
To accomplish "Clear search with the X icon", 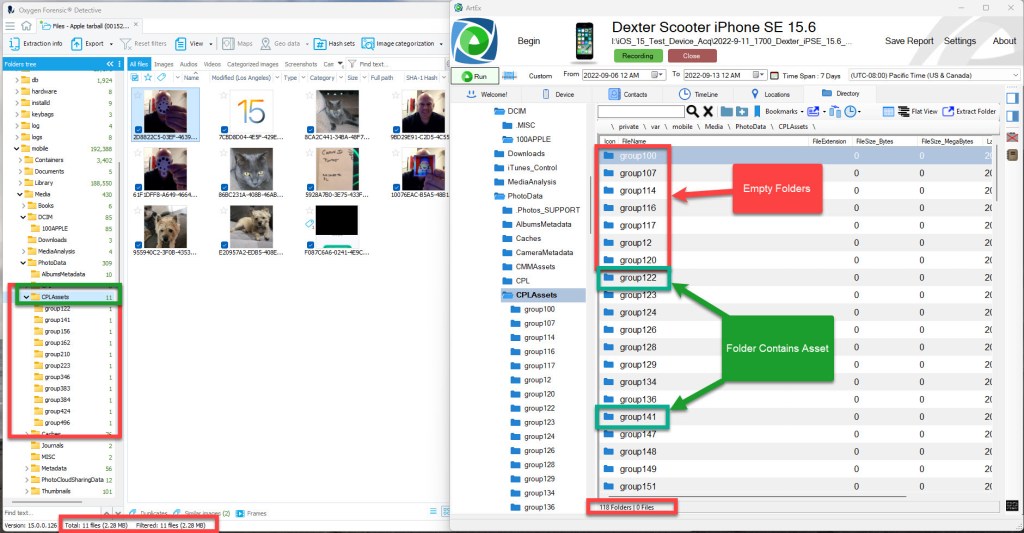I will tap(707, 111).
